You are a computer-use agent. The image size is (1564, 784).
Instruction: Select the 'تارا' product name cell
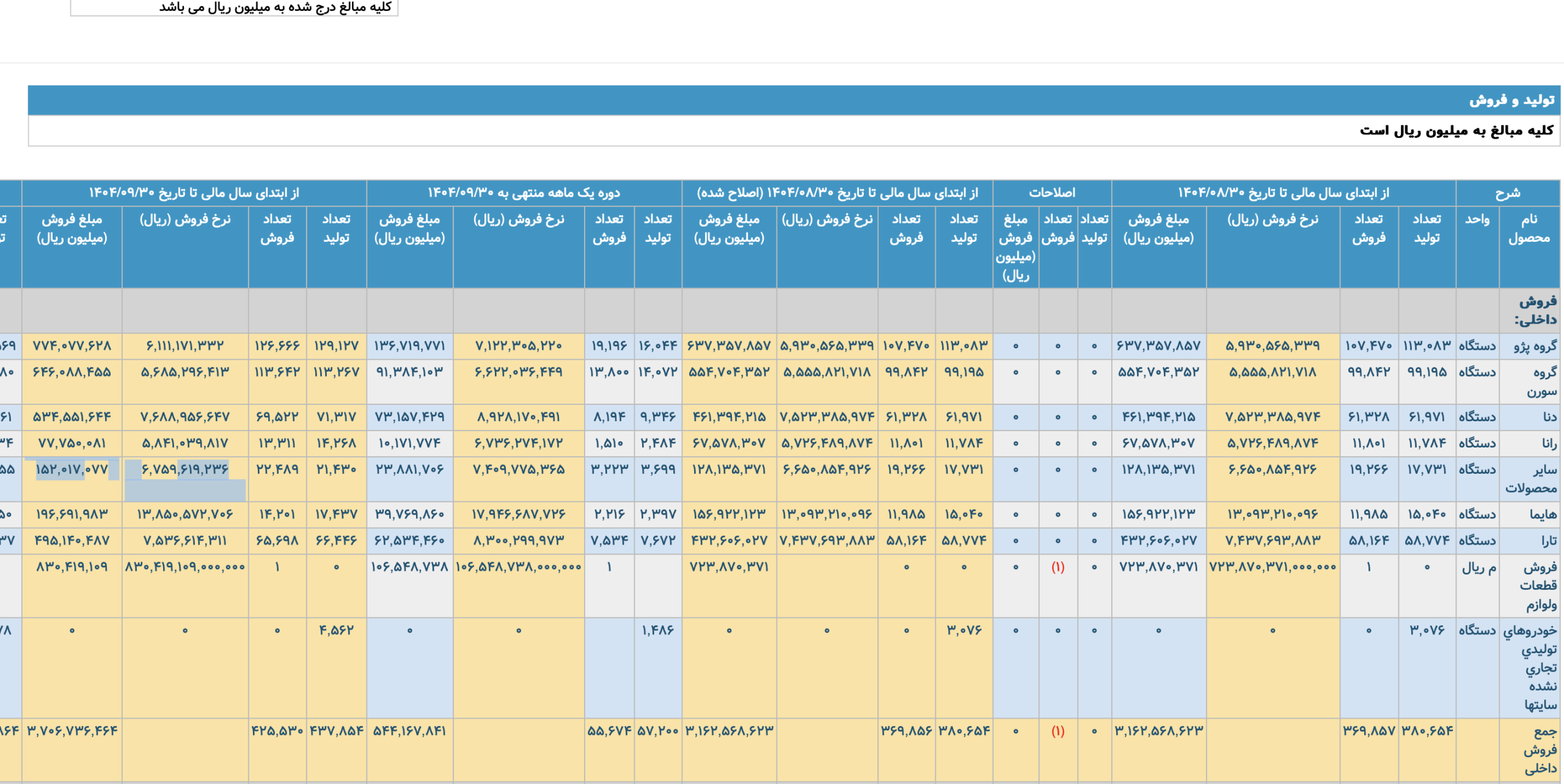point(1548,541)
